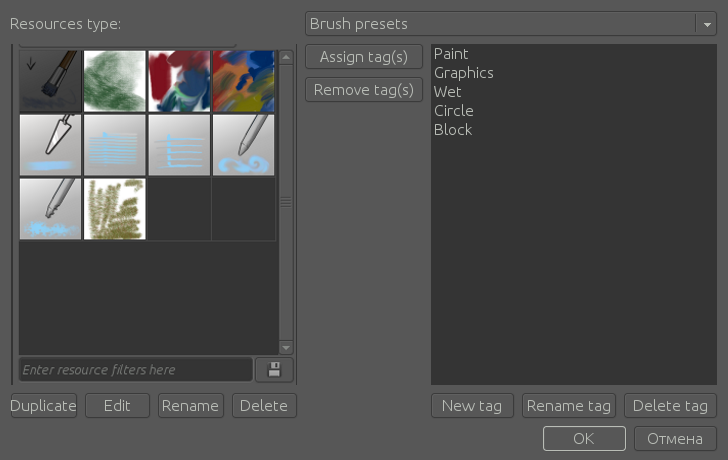Click the Duplicate button
728x460 pixels.
point(44,406)
